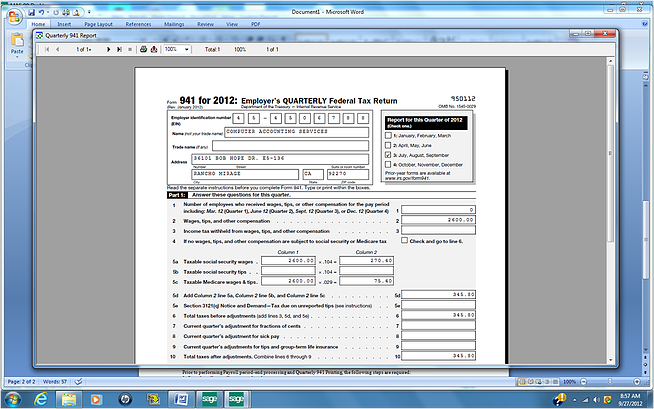Switch to Draft view
The width and height of the screenshot is (654, 409).
[x=555, y=381]
